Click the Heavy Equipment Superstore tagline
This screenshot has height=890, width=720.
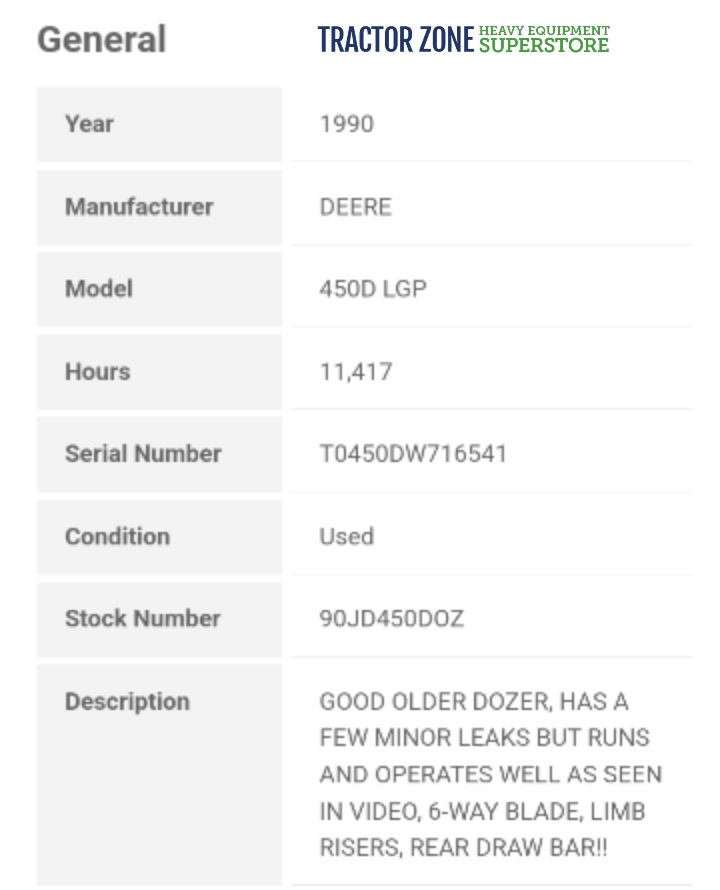(x=544, y=40)
